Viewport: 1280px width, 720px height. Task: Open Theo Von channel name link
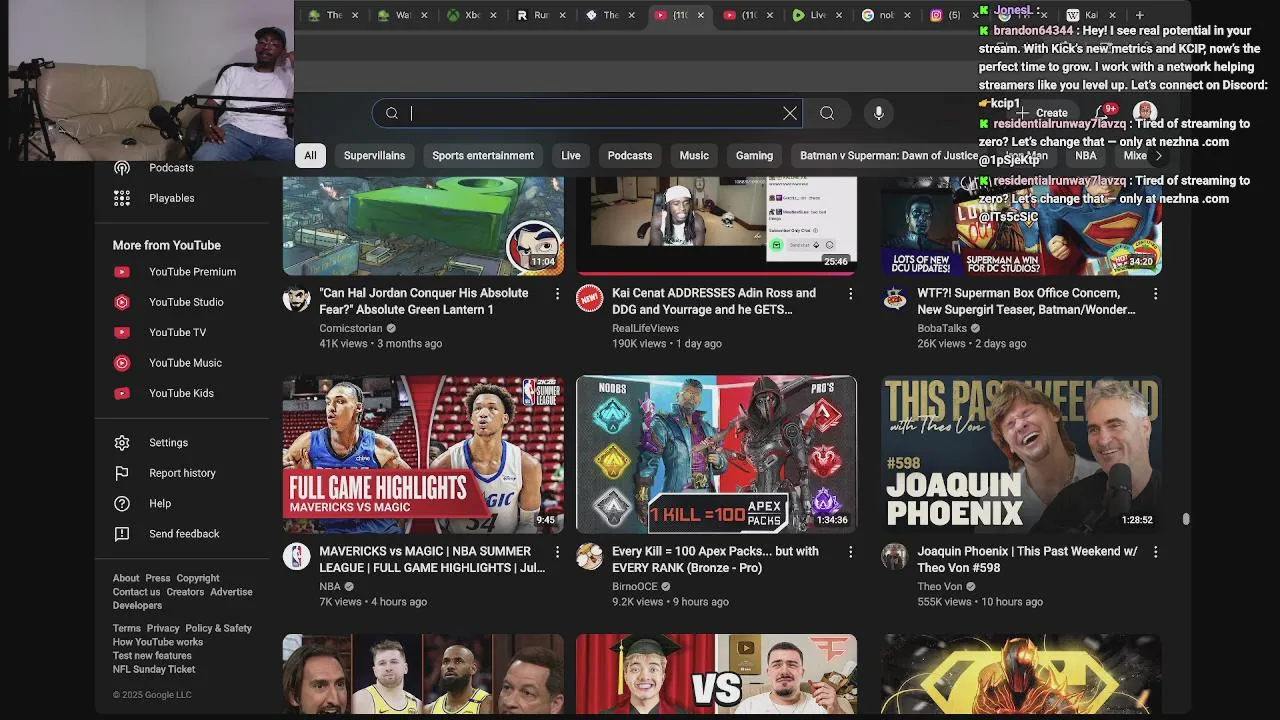940,586
